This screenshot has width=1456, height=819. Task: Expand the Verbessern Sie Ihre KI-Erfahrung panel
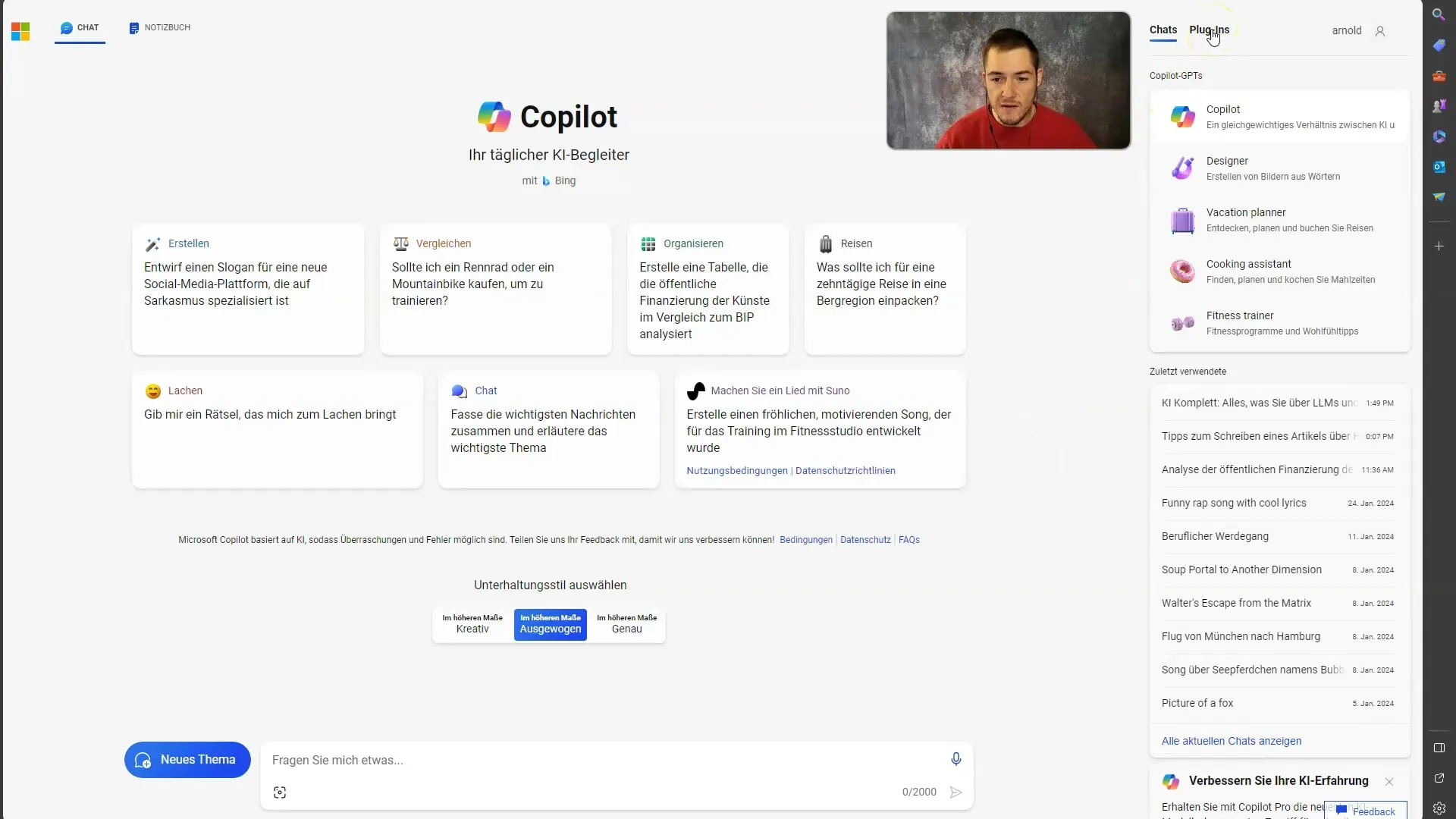click(1277, 780)
